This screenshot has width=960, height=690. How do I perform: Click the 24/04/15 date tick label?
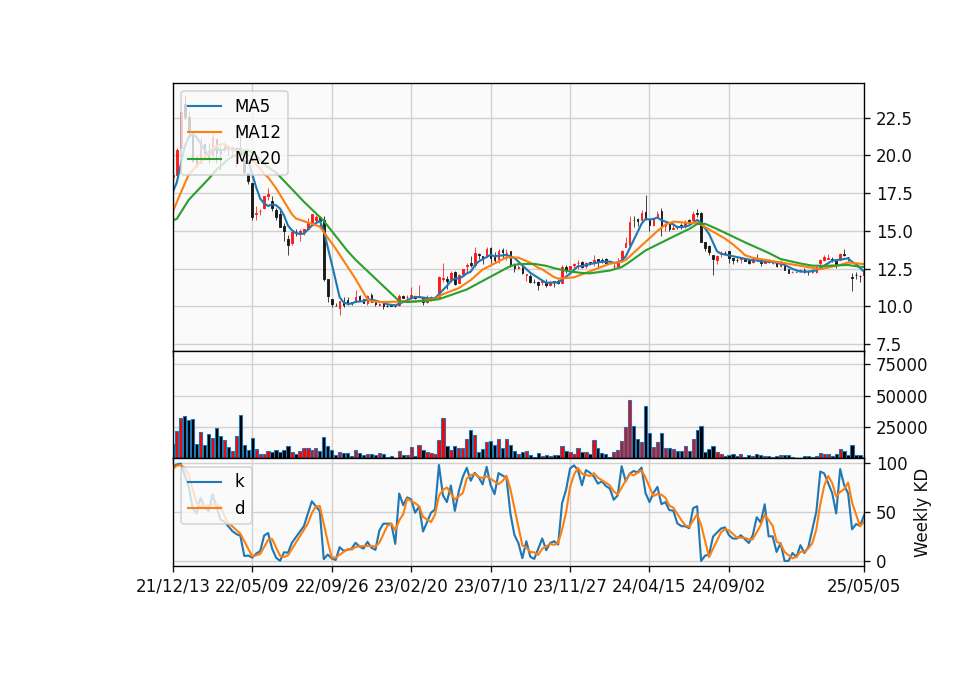(x=649, y=586)
